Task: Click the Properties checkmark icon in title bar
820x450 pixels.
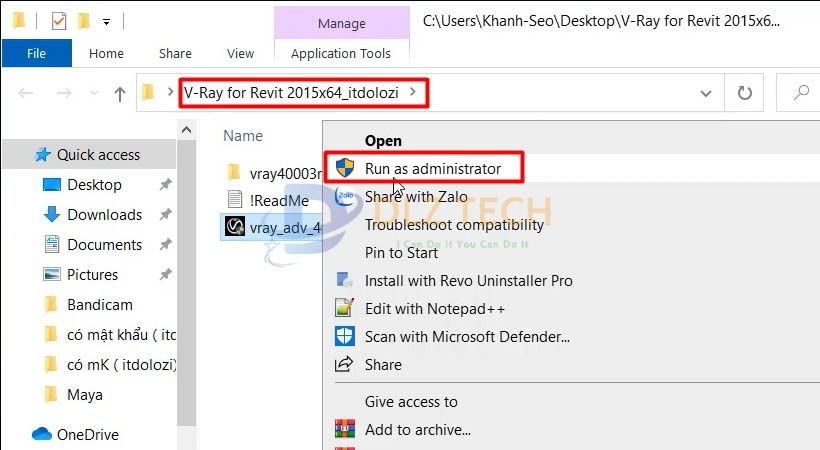Action: tap(59, 21)
